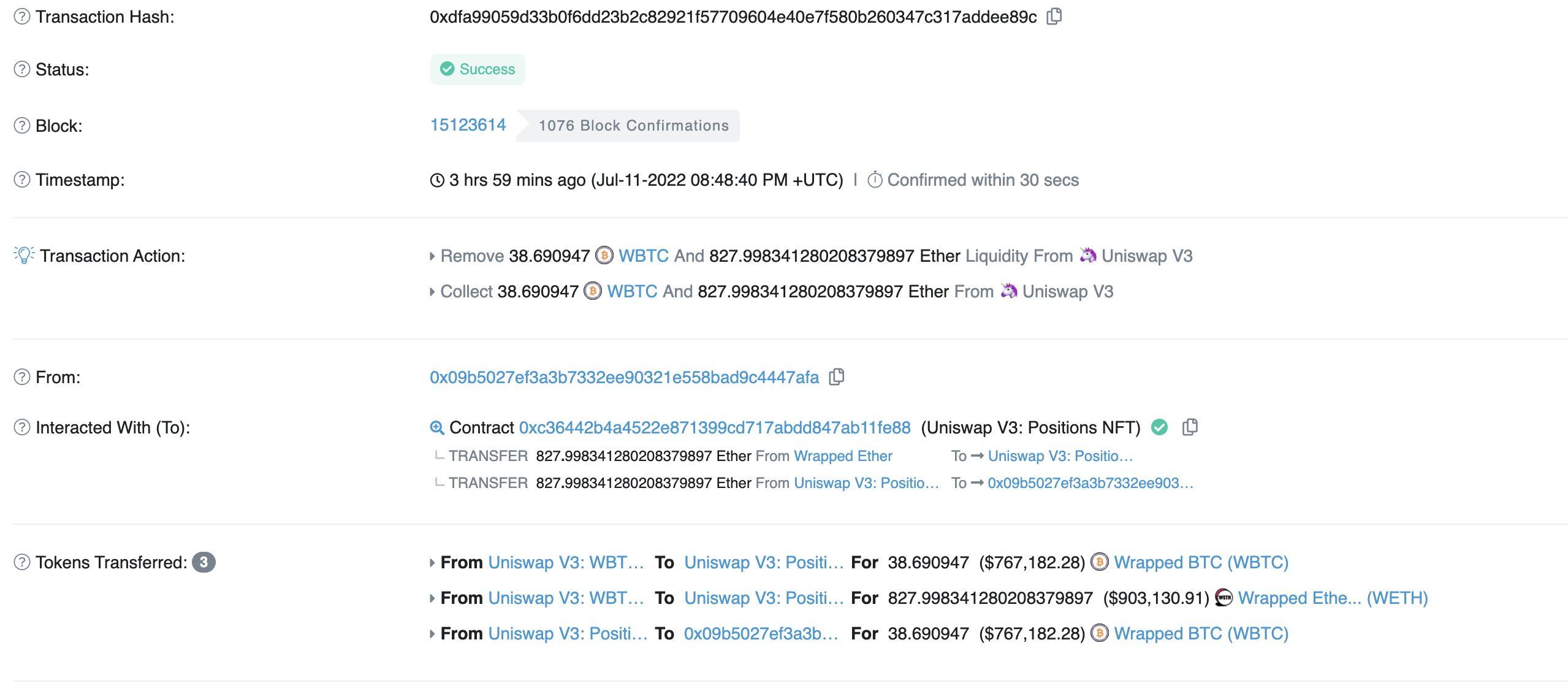Open contract 0xc36442b4a4522e871399cd717abdd847ab11fe88
Viewport: 1568px width, 694px height.
point(715,427)
